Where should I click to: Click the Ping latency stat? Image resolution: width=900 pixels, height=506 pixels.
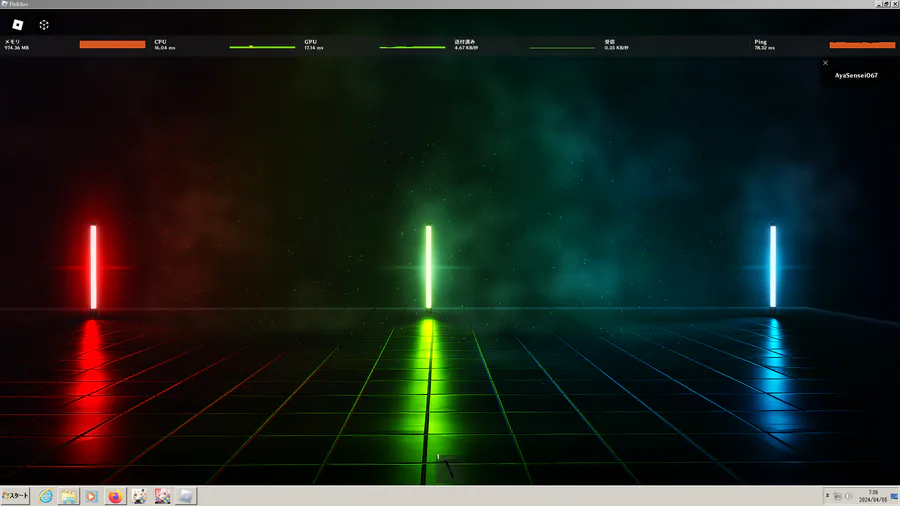(x=765, y=45)
